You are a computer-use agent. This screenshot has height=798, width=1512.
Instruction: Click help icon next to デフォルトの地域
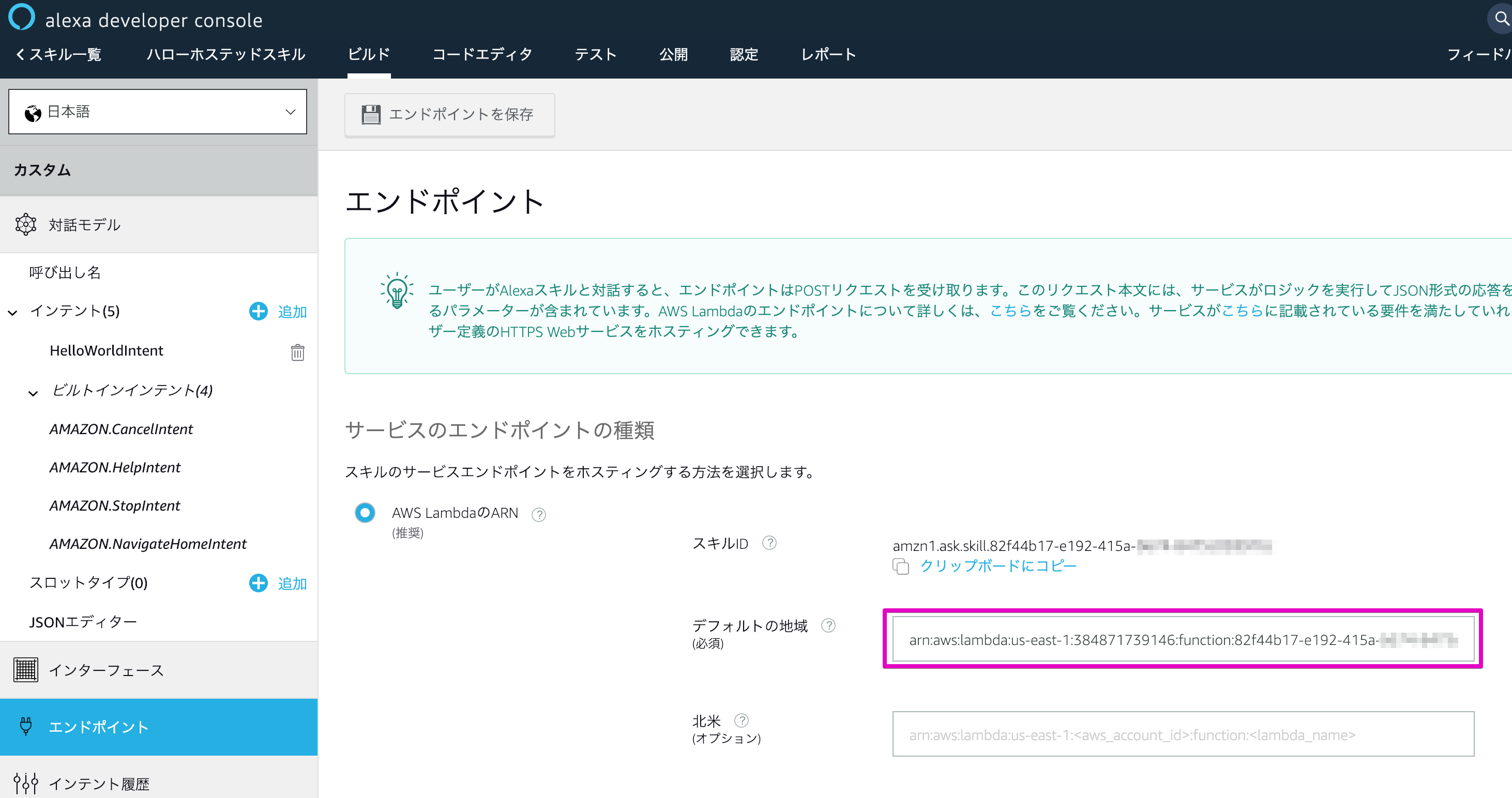[828, 625]
